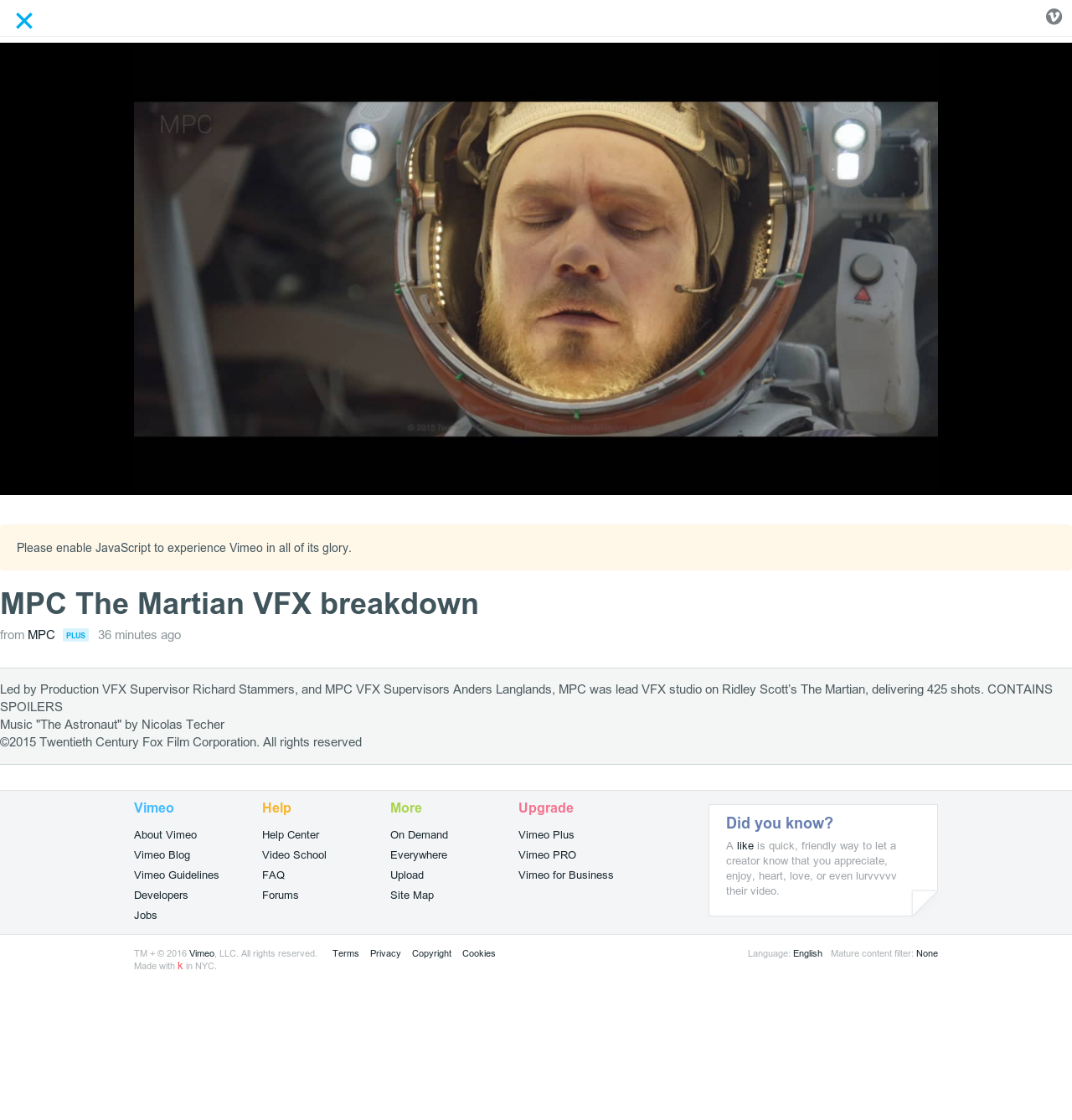This screenshot has width=1072, height=1120.
Task: Open the MPC uploader profile link
Action: (x=41, y=635)
